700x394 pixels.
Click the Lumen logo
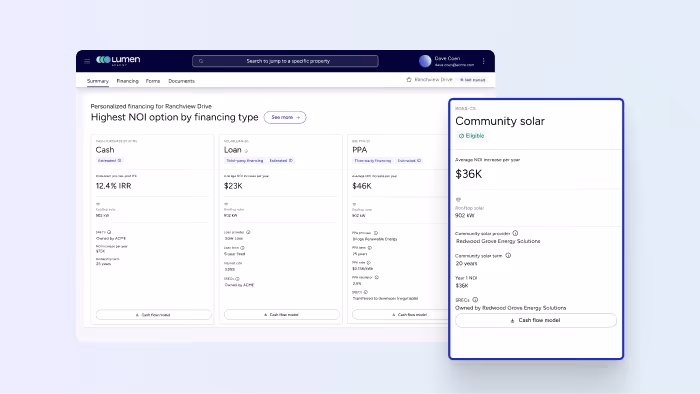(118, 60)
